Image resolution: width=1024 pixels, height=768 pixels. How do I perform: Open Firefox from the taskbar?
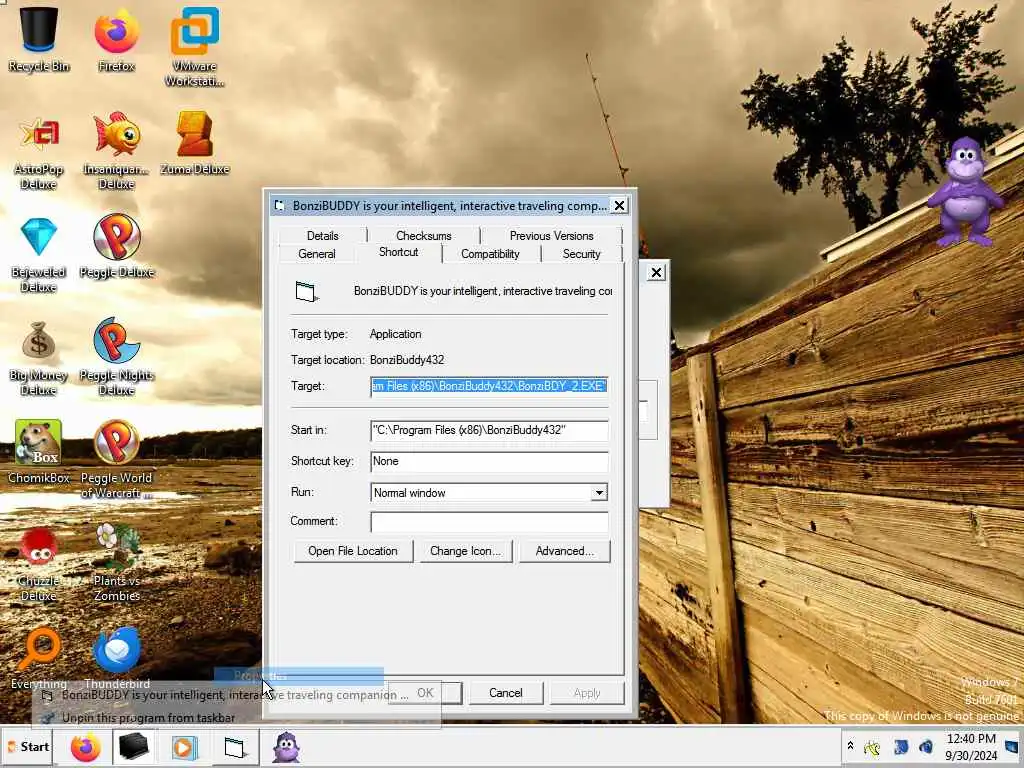86,747
